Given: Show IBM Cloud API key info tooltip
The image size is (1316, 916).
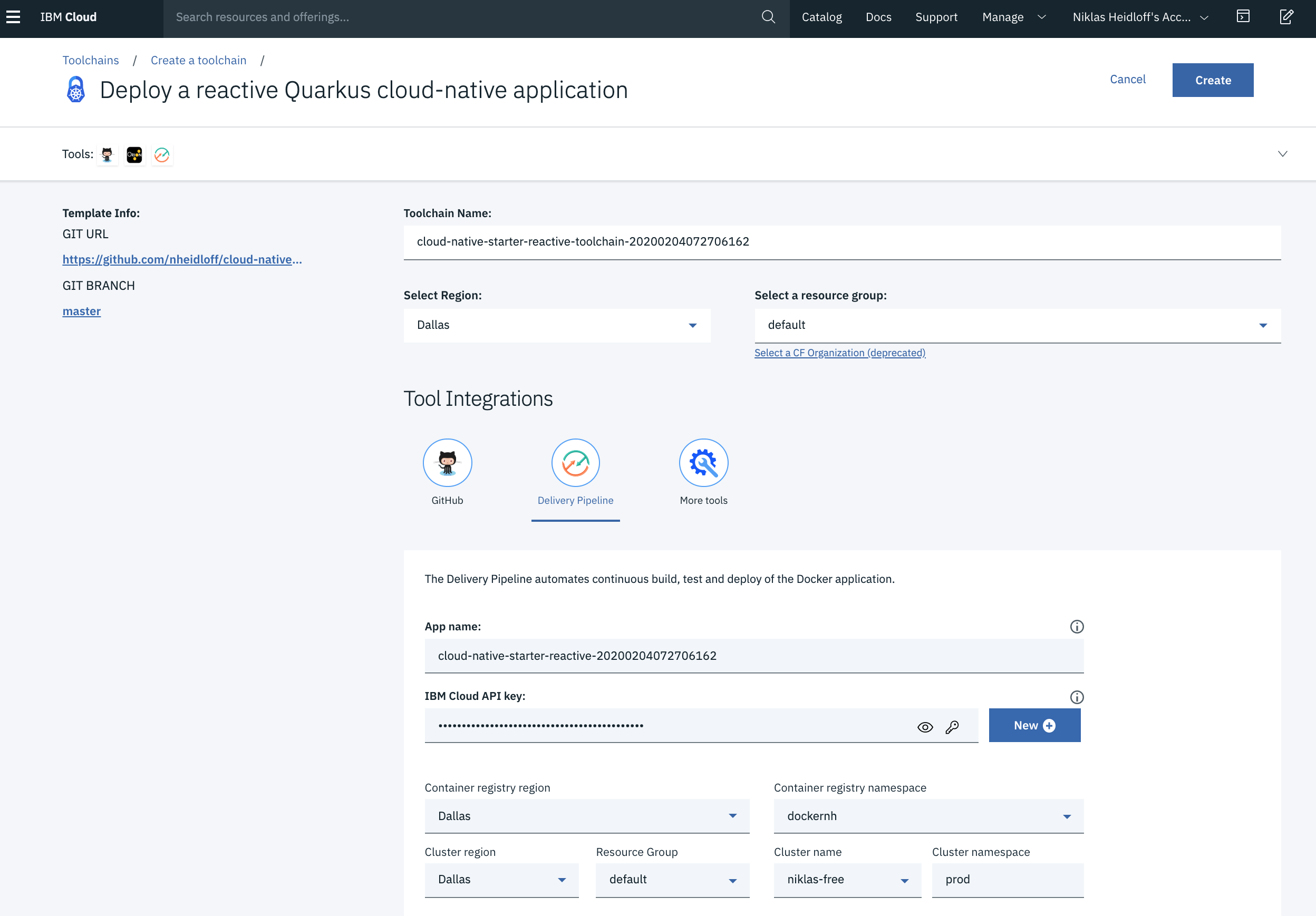Looking at the screenshot, I should click(x=1077, y=697).
